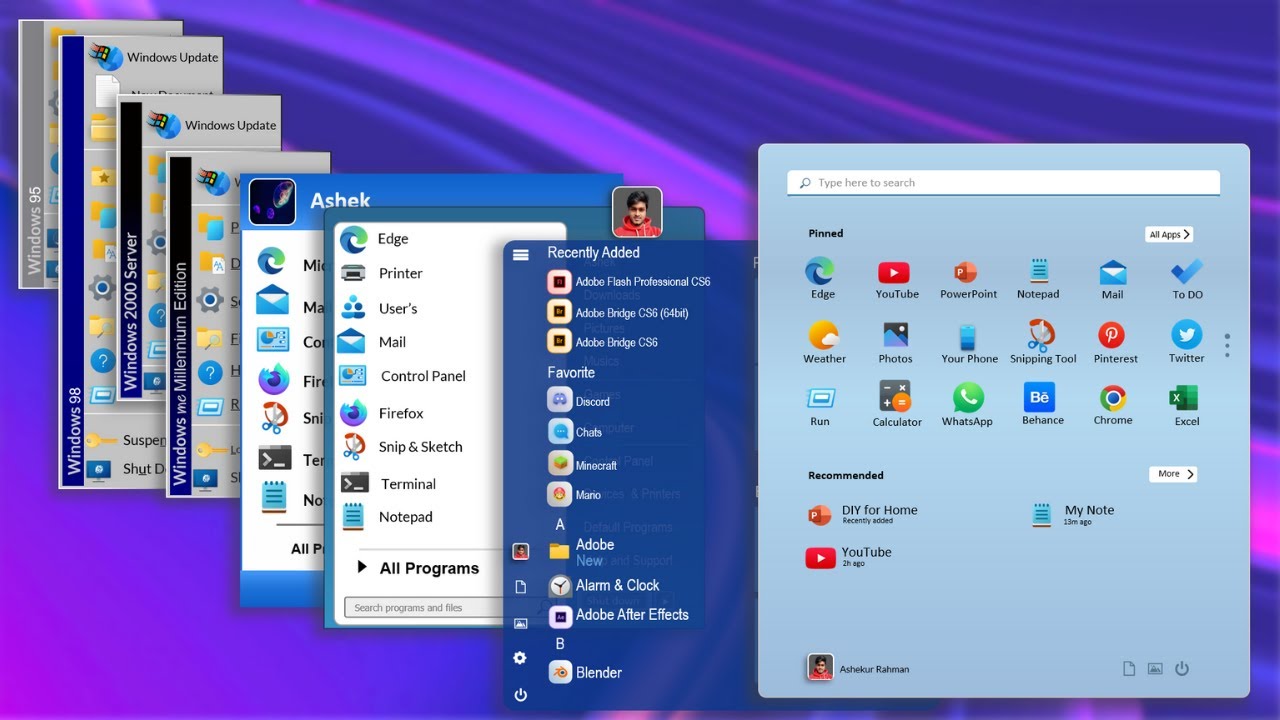This screenshot has height=720, width=1280.
Task: Open the pinned PowerPoint app
Action: (x=967, y=279)
